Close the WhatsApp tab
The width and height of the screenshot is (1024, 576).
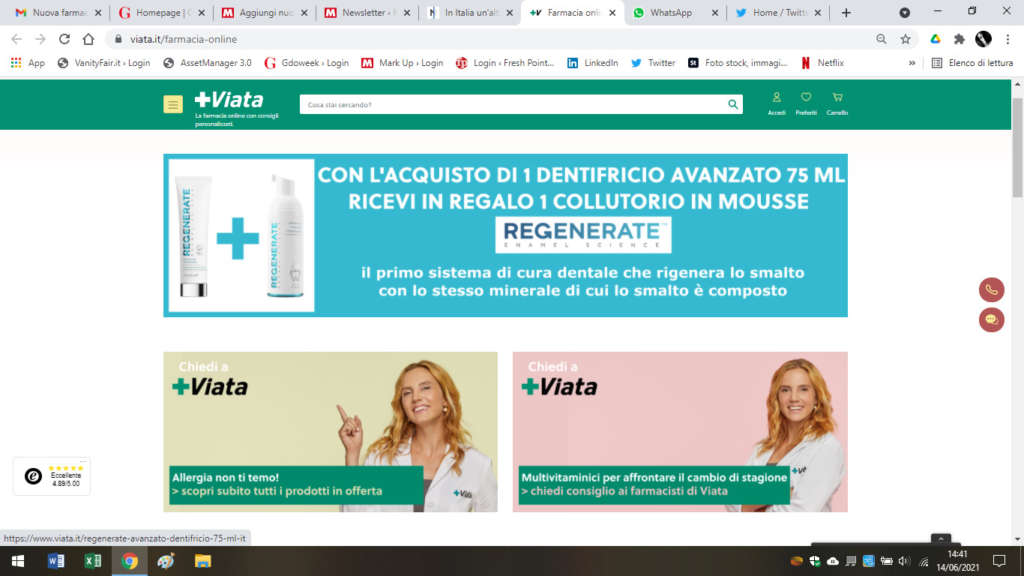coord(714,12)
